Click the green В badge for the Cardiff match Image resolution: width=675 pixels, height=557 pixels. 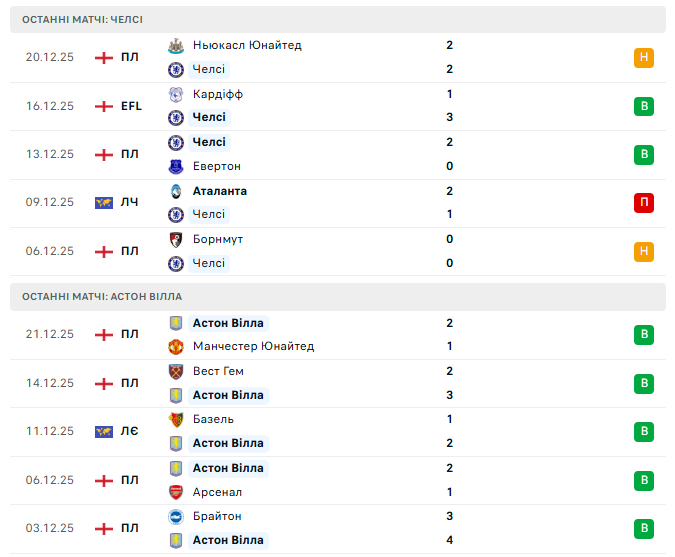(x=643, y=106)
